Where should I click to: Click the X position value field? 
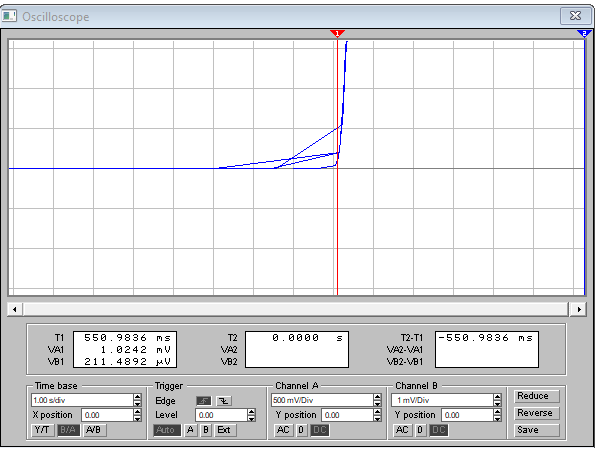[108, 415]
